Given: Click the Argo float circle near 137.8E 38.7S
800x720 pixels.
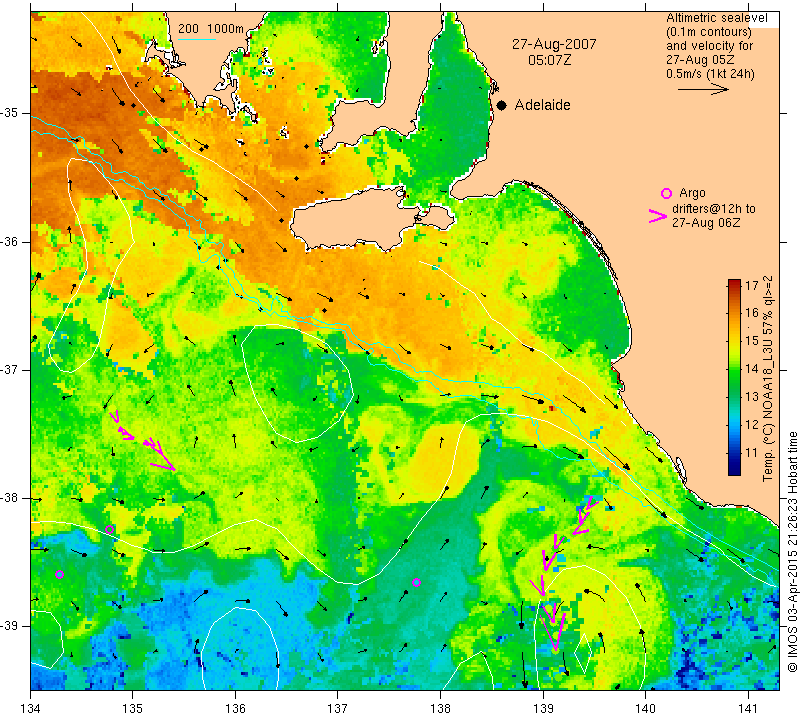Looking at the screenshot, I should coord(416,582).
